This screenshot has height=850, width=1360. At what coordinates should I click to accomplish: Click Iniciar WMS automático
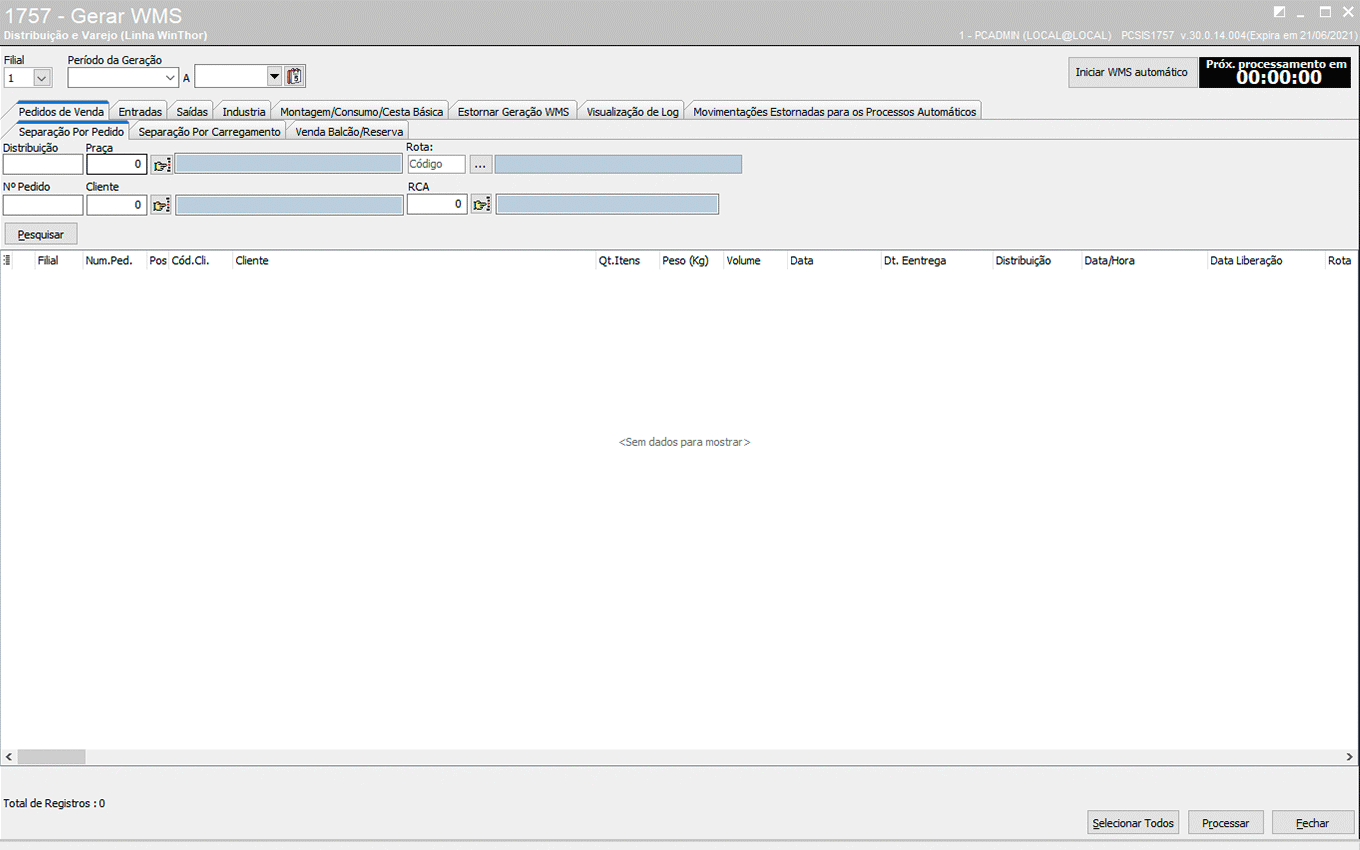(1131, 72)
